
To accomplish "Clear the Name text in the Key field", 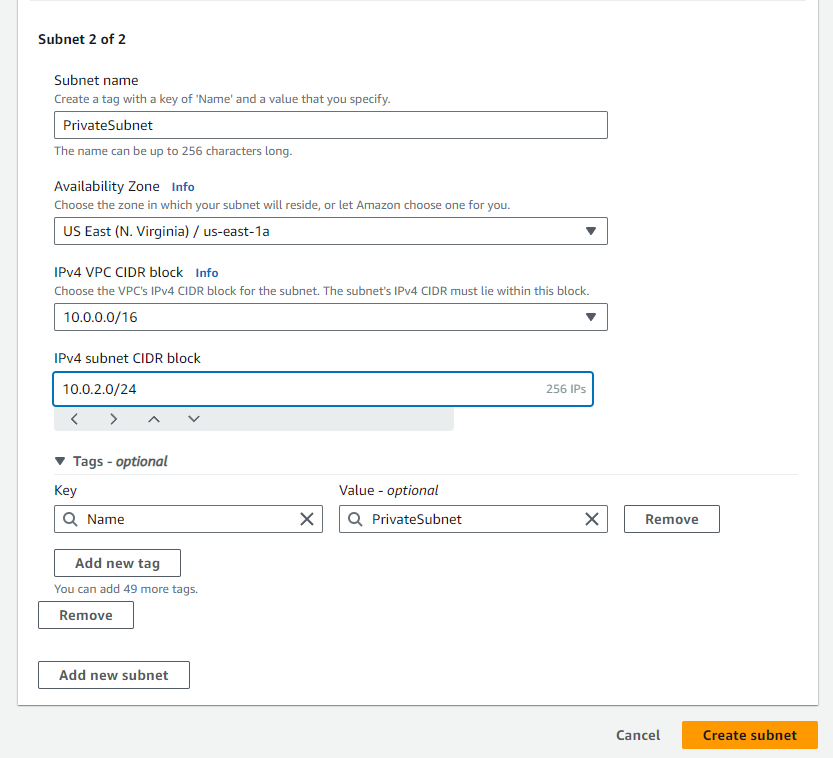I will point(307,519).
